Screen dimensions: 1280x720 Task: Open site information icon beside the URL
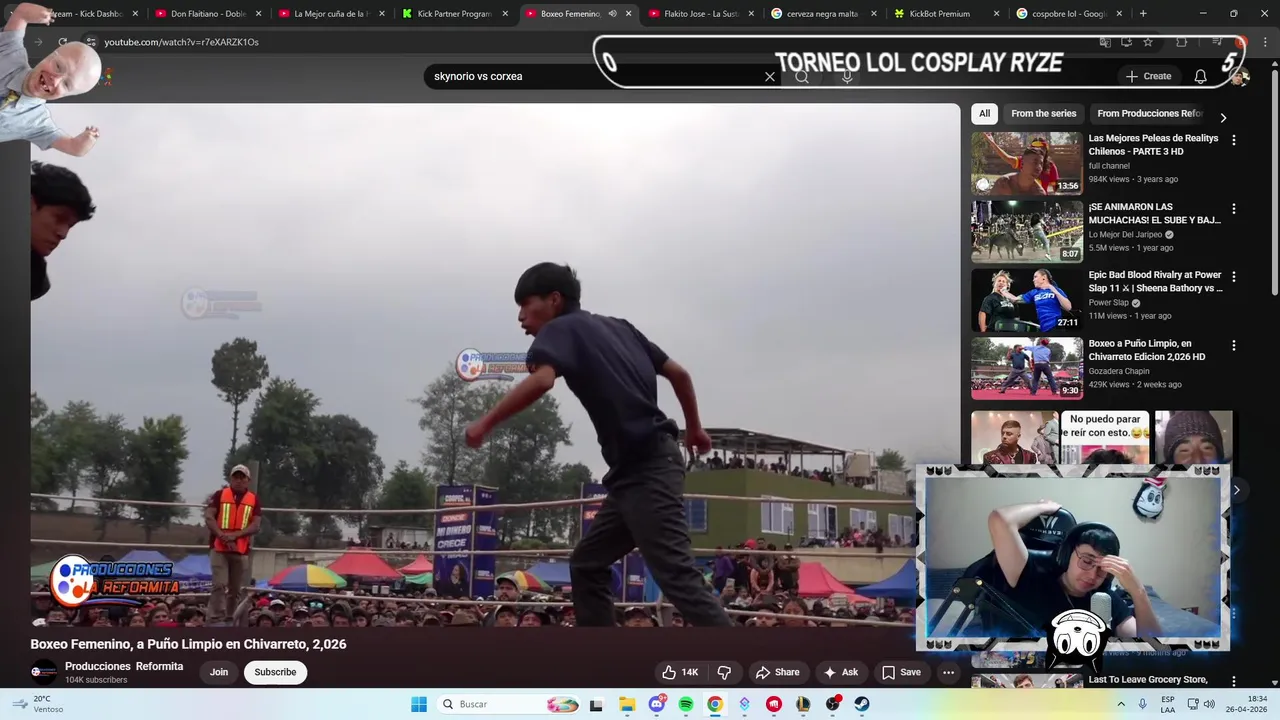tap(90, 42)
